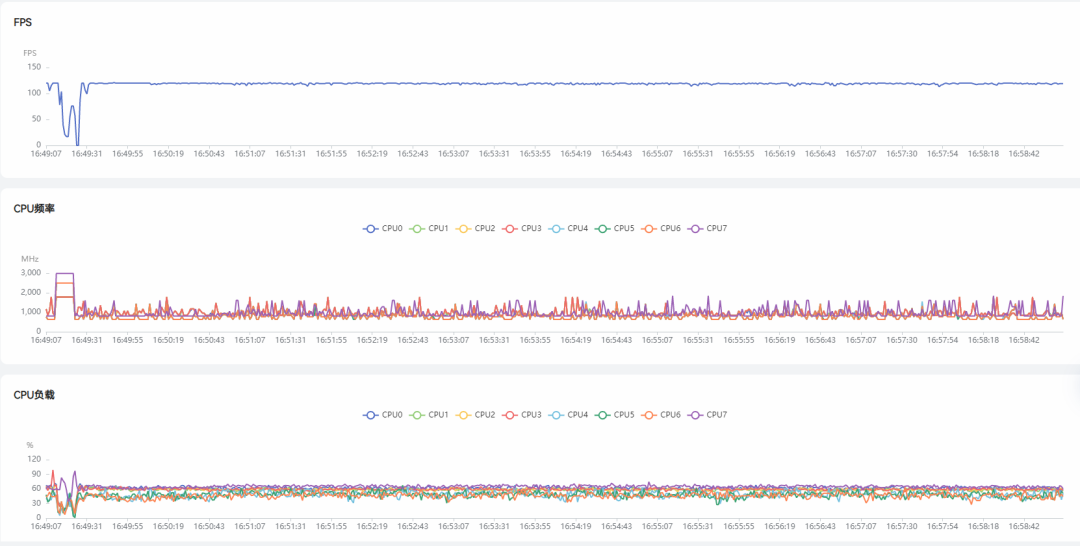Select CPU6 label in CPU负载 legend

670,414
